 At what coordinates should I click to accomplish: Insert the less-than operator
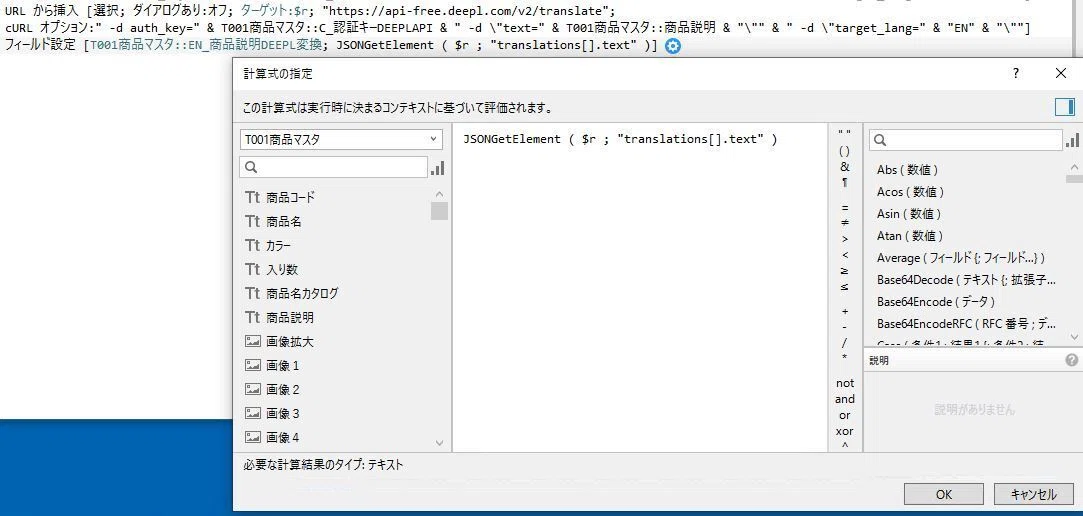pyautogui.click(x=845, y=255)
